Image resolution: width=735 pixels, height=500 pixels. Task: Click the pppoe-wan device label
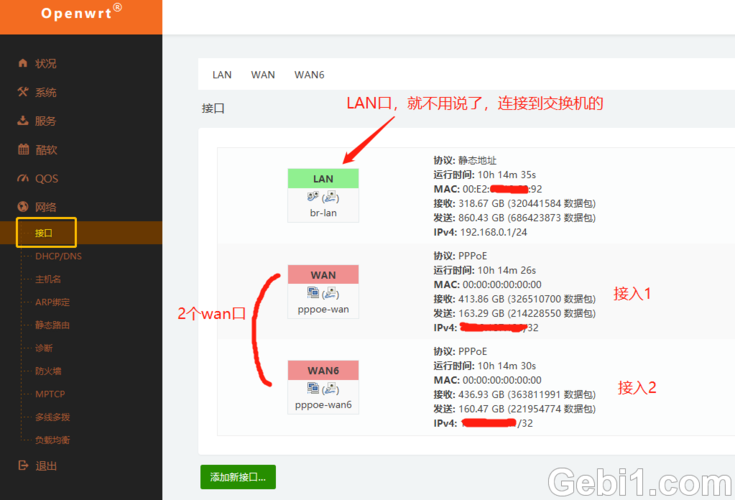point(323,309)
